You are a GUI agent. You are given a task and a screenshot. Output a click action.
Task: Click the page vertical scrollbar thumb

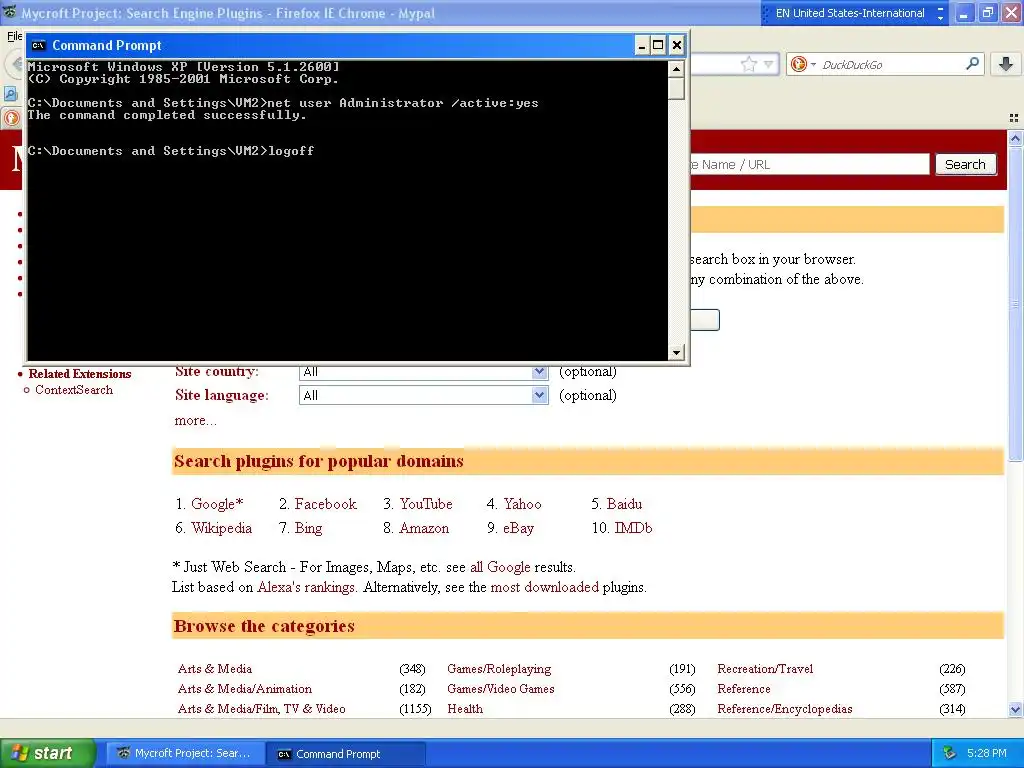pyautogui.click(x=1015, y=304)
